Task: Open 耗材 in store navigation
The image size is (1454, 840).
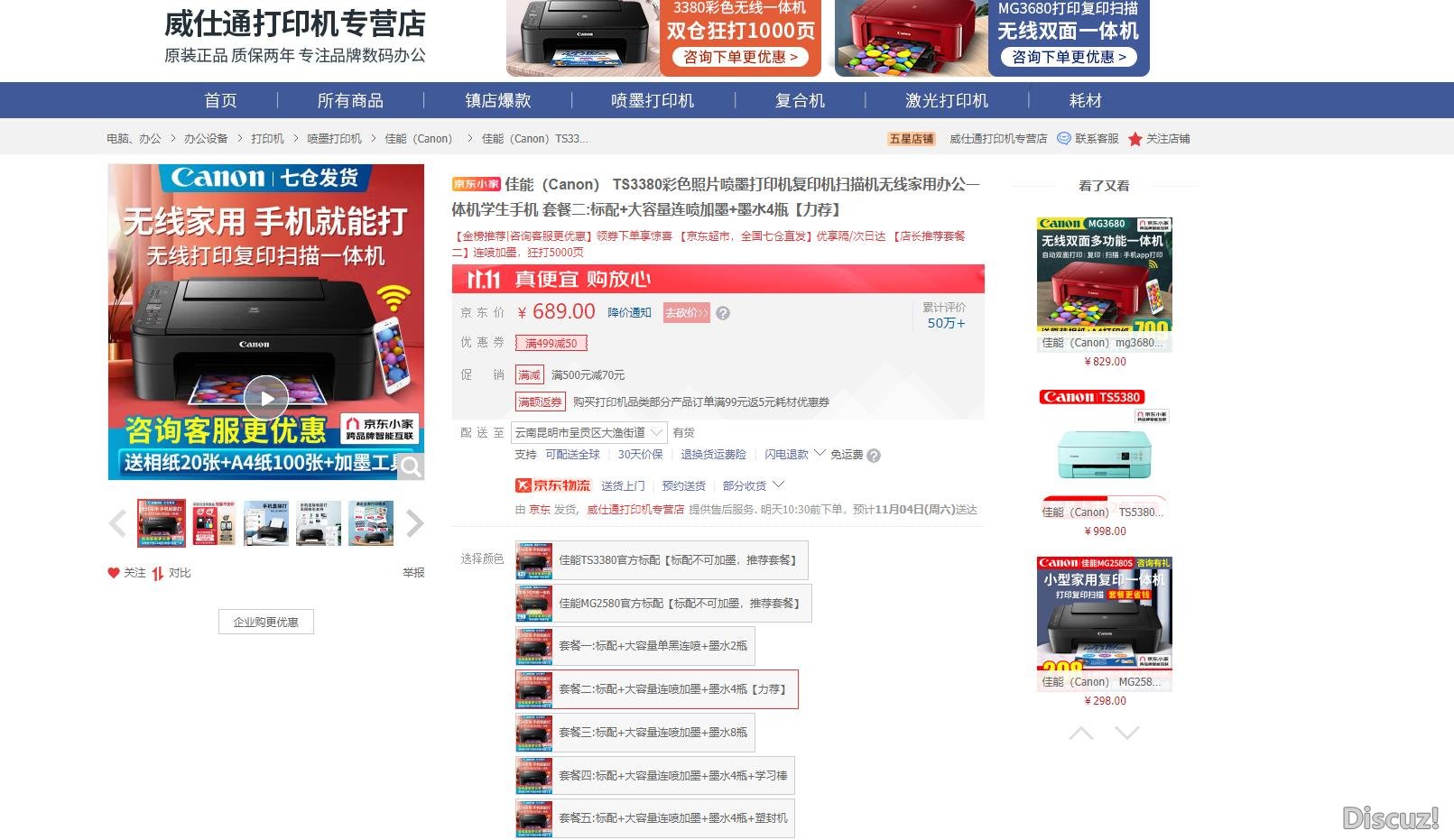Action: (1086, 100)
